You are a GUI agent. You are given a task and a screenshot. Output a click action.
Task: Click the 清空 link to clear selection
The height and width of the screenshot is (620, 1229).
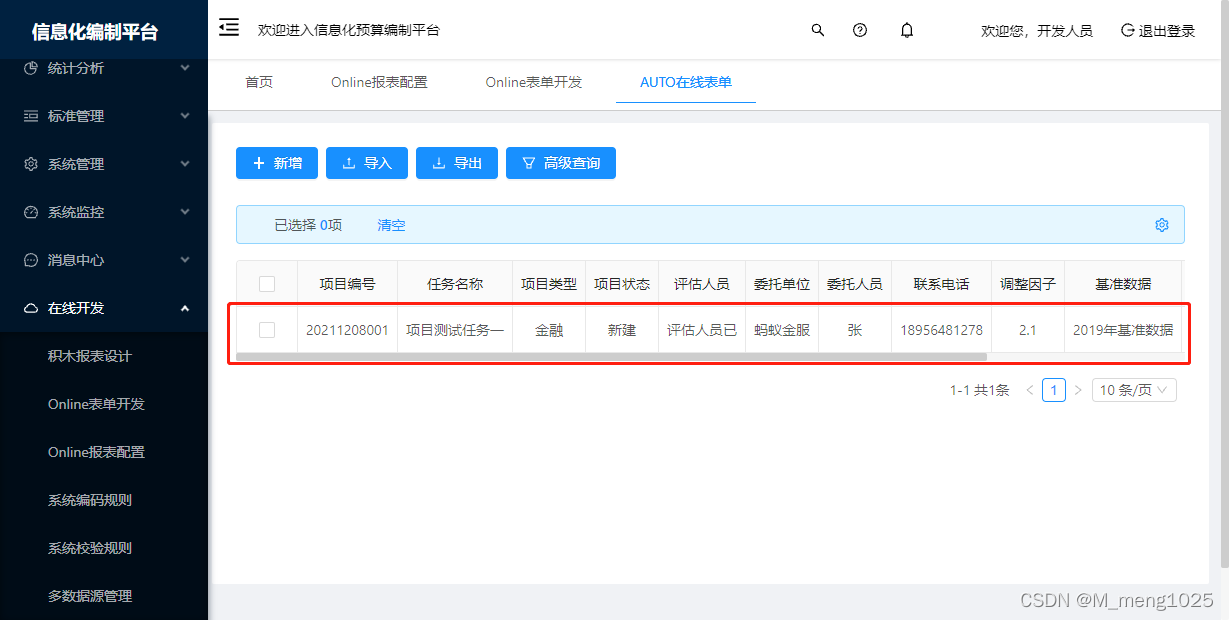(x=390, y=225)
